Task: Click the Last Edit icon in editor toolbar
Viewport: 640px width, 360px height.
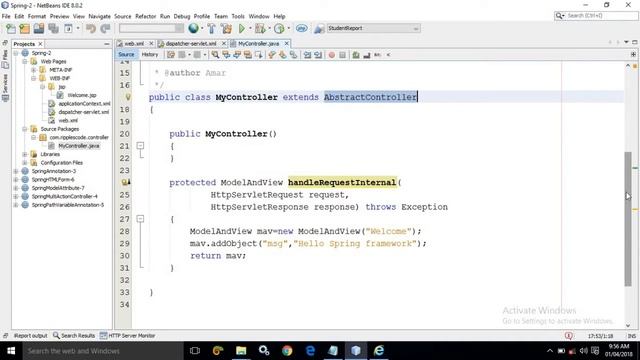Action: (171, 55)
